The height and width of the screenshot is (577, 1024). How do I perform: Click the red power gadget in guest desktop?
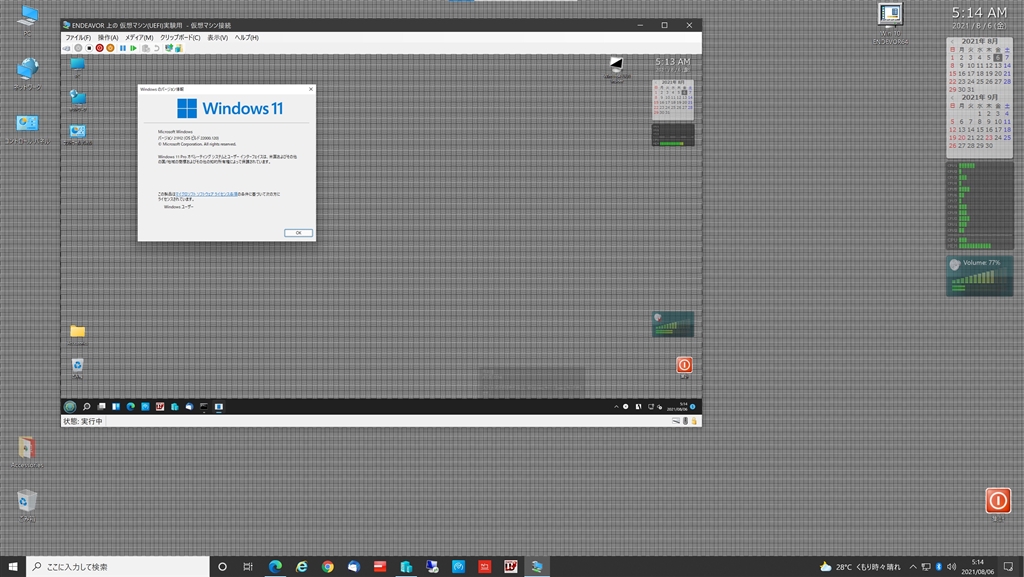(684, 365)
